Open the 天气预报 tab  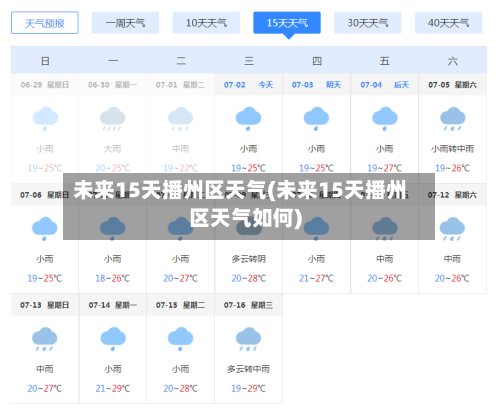pos(45,23)
